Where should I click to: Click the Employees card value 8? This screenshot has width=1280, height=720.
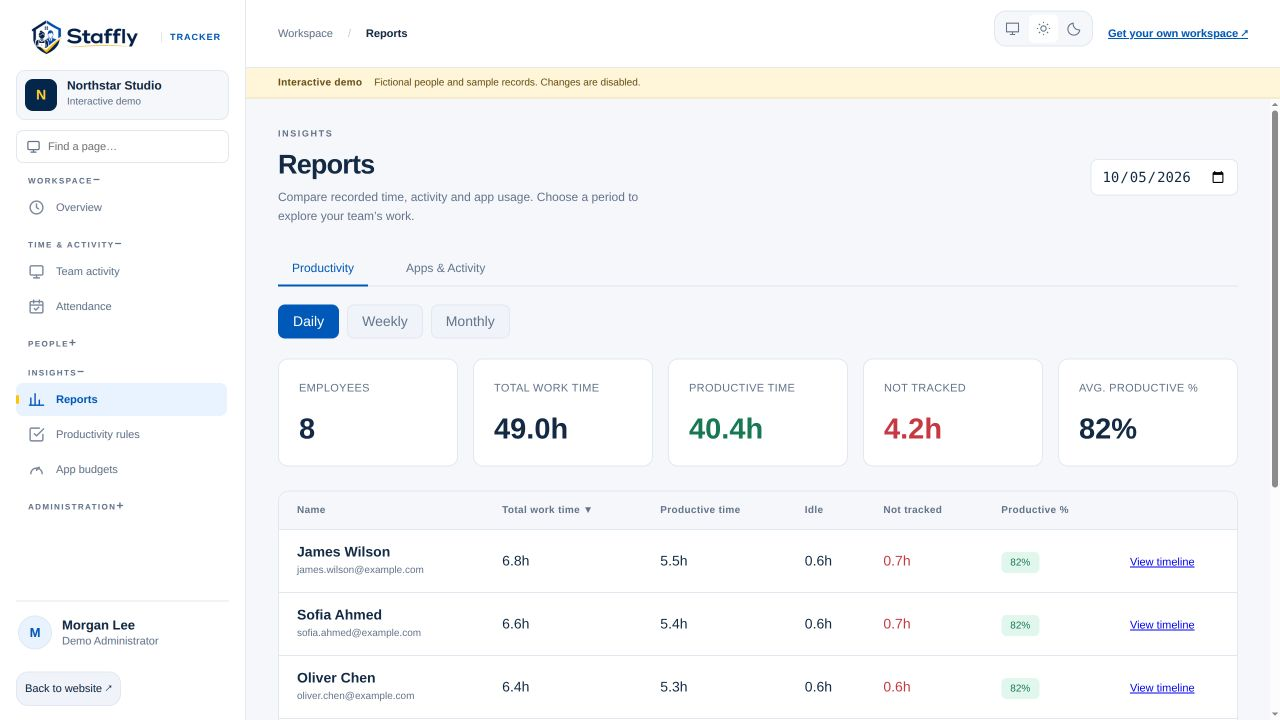307,429
